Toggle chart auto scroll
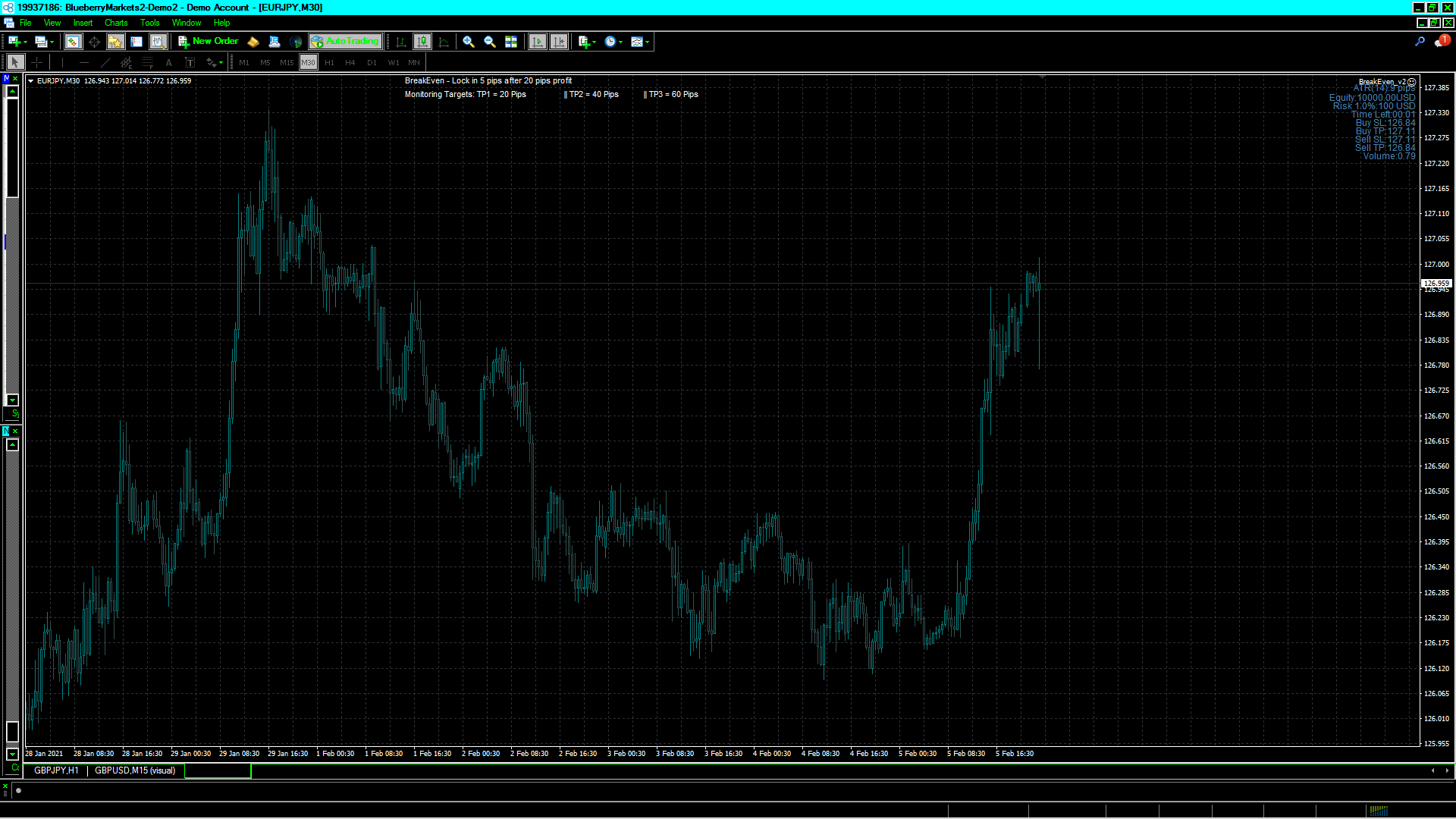The width and height of the screenshot is (1456, 819). pyautogui.click(x=538, y=42)
